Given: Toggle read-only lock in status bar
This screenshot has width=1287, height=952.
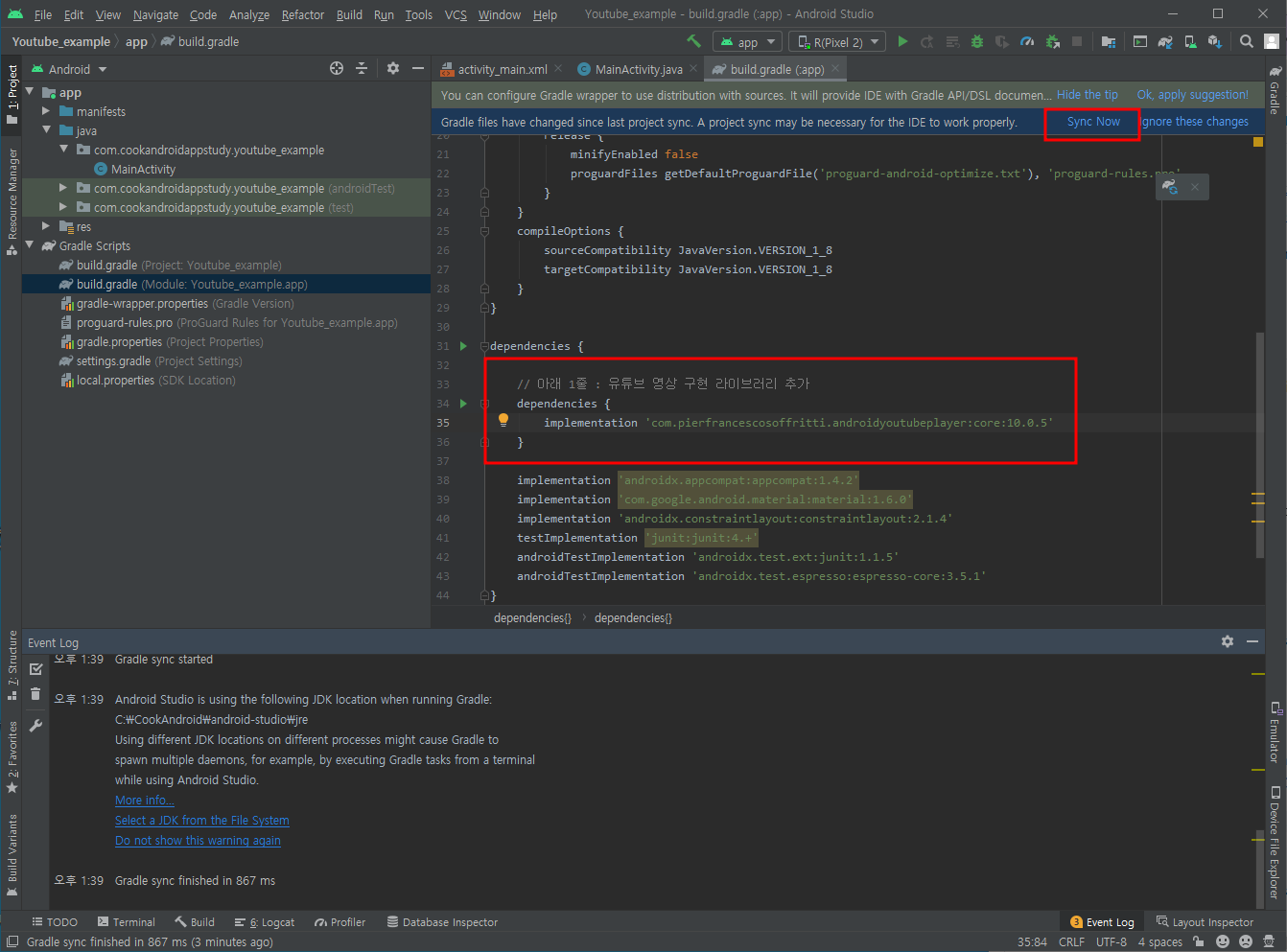Looking at the screenshot, I should tap(1199, 941).
